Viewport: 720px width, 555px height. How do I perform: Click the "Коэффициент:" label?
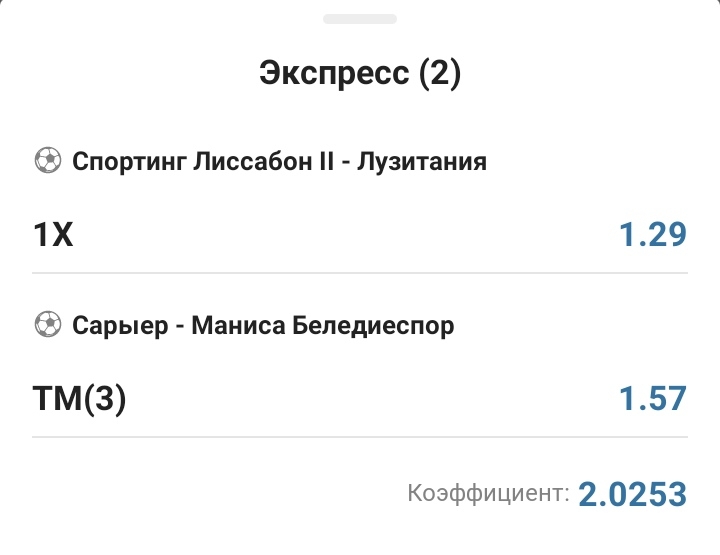[x=488, y=493]
